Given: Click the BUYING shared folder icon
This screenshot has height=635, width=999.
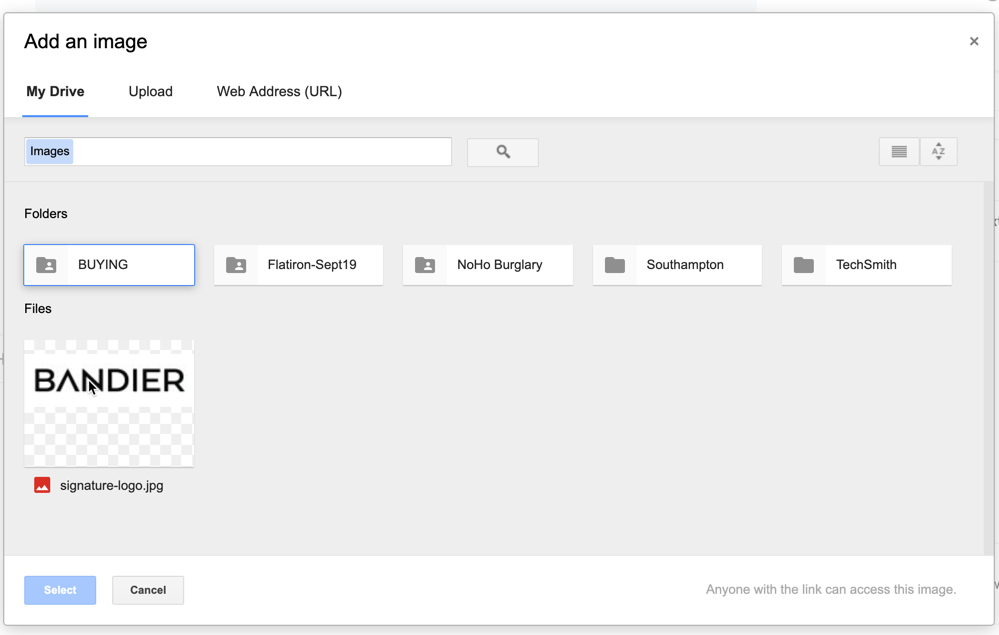Looking at the screenshot, I should (x=46, y=265).
